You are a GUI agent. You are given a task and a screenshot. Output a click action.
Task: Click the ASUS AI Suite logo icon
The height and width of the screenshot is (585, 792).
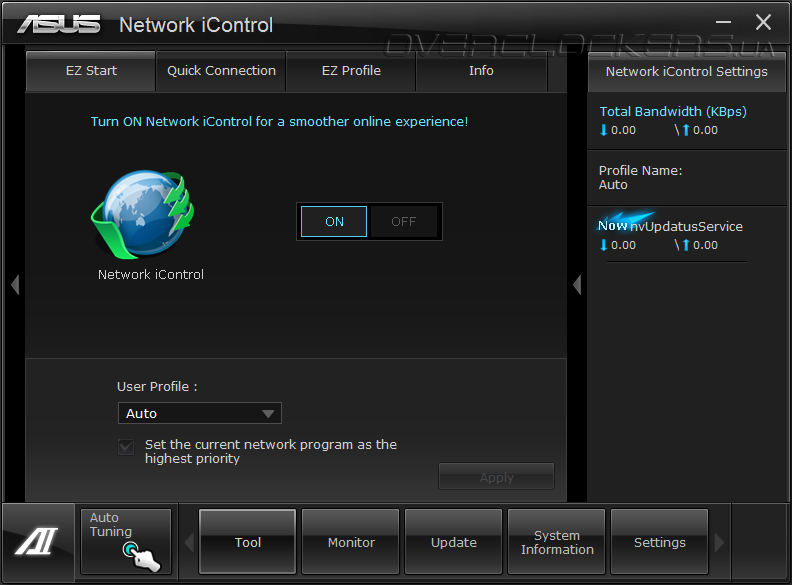36,542
